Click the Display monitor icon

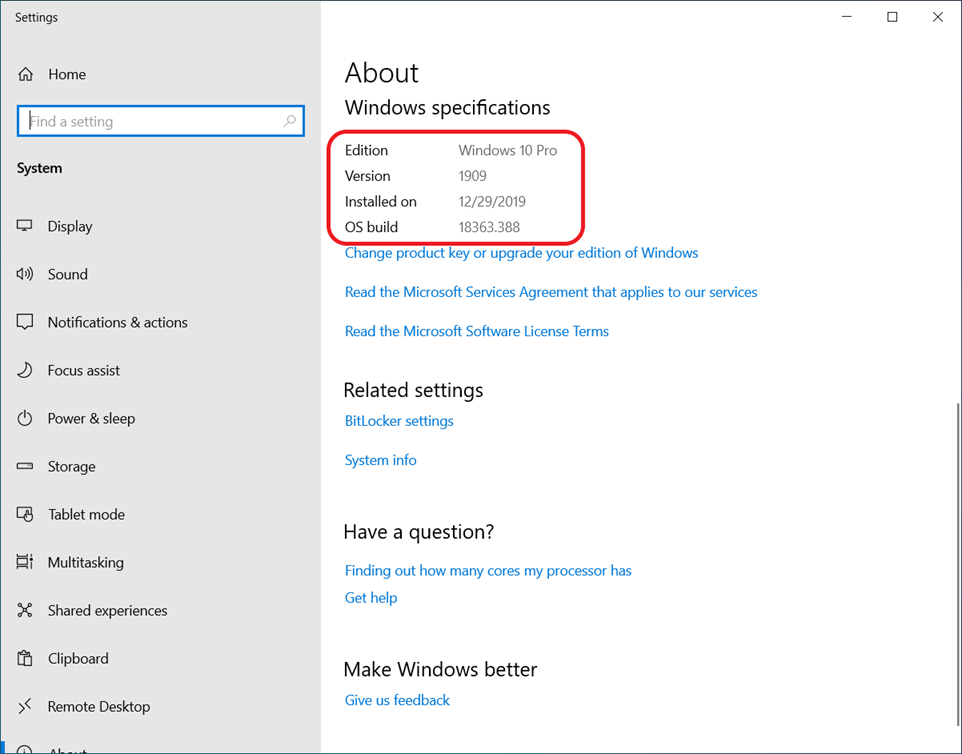(x=25, y=226)
